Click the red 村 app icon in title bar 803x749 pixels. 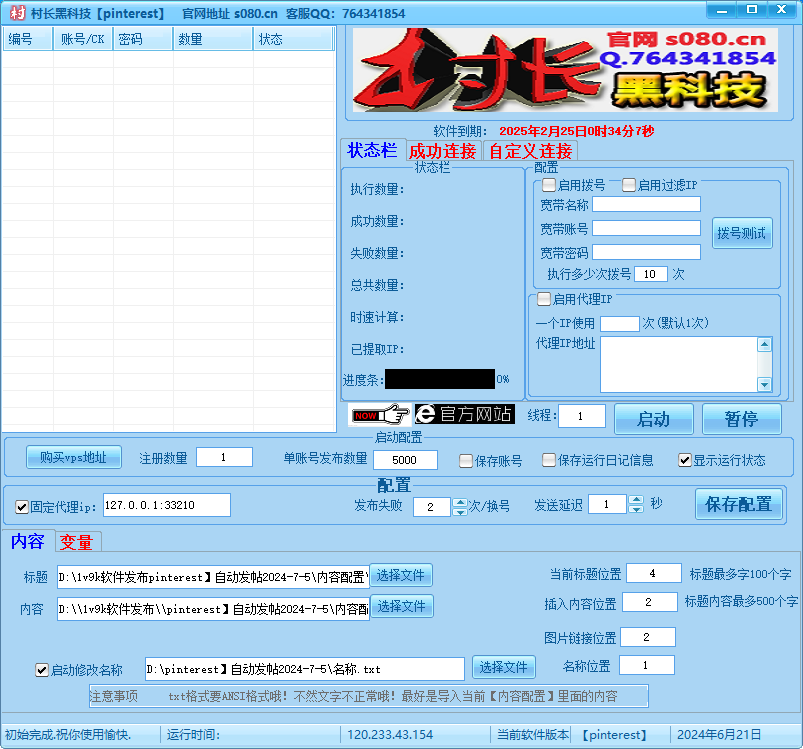(x=17, y=13)
